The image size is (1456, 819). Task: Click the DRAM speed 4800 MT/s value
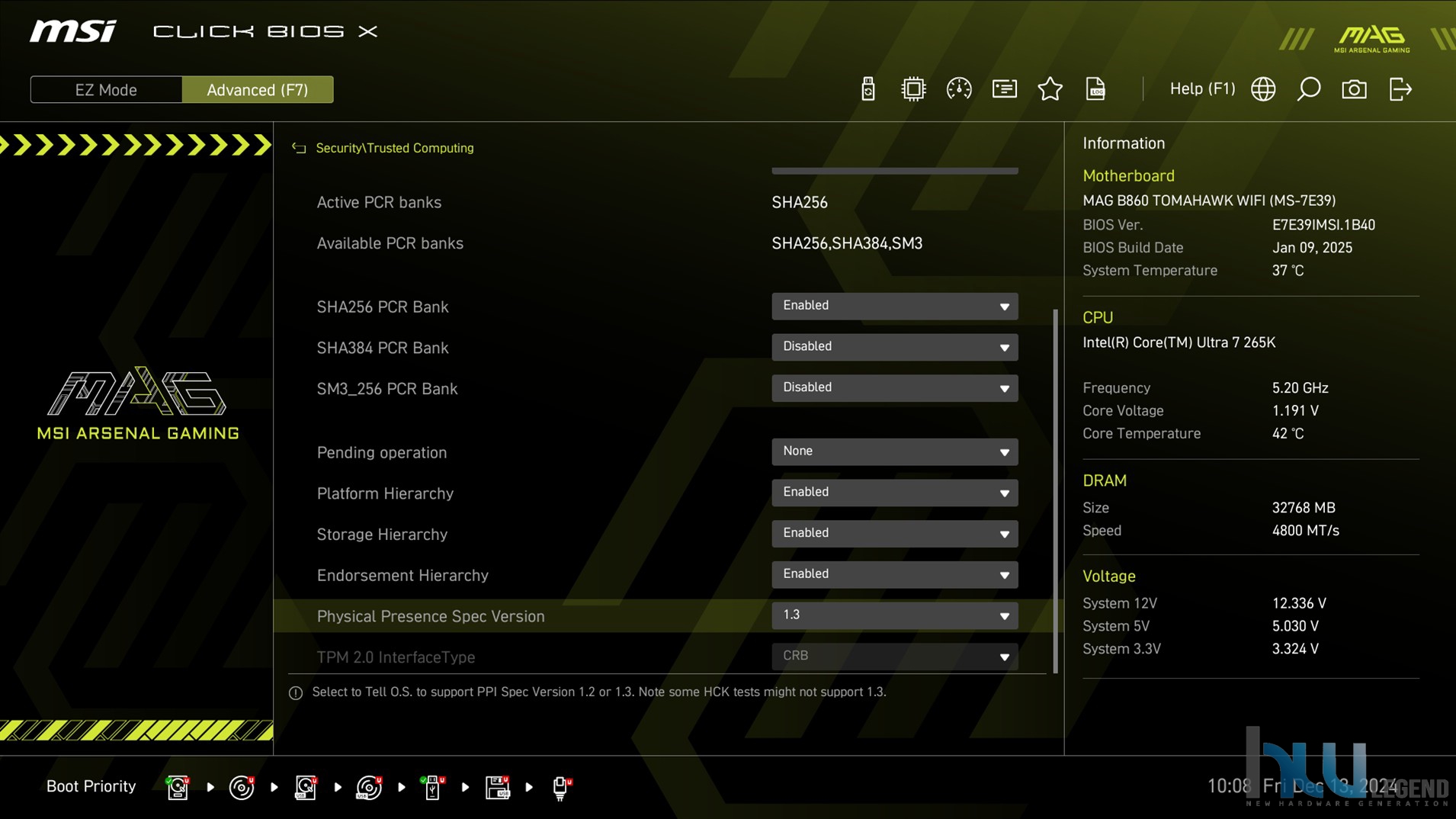1305,531
